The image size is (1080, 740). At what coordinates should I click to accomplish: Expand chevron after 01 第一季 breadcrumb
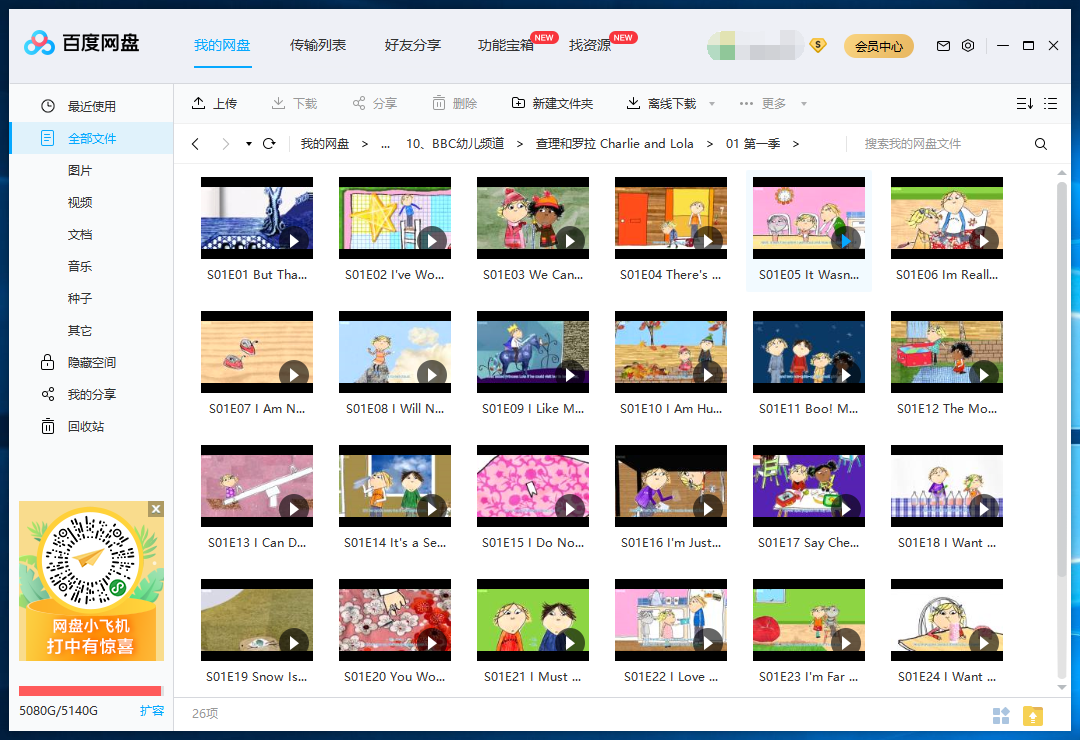796,144
